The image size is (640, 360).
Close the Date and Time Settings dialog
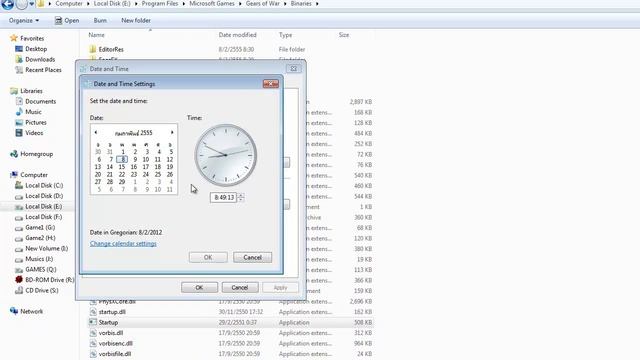click(x=271, y=84)
